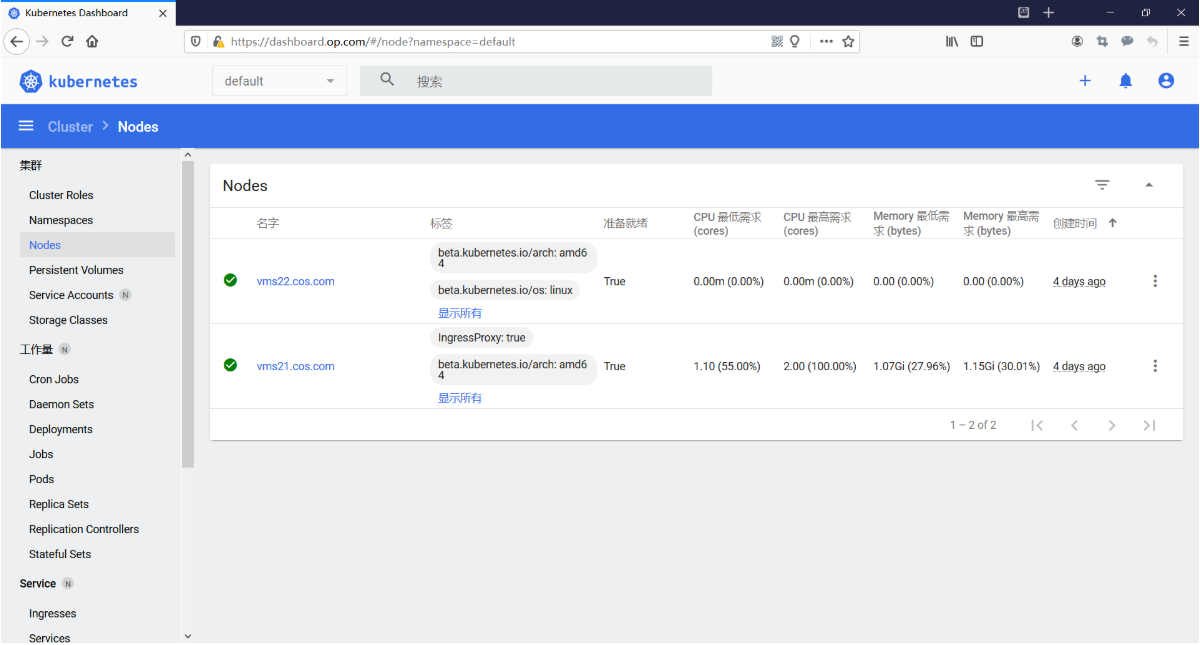Viewport: 1200px width, 645px height.
Task: Click the sidebar vertical scrollbar
Action: coord(188,313)
